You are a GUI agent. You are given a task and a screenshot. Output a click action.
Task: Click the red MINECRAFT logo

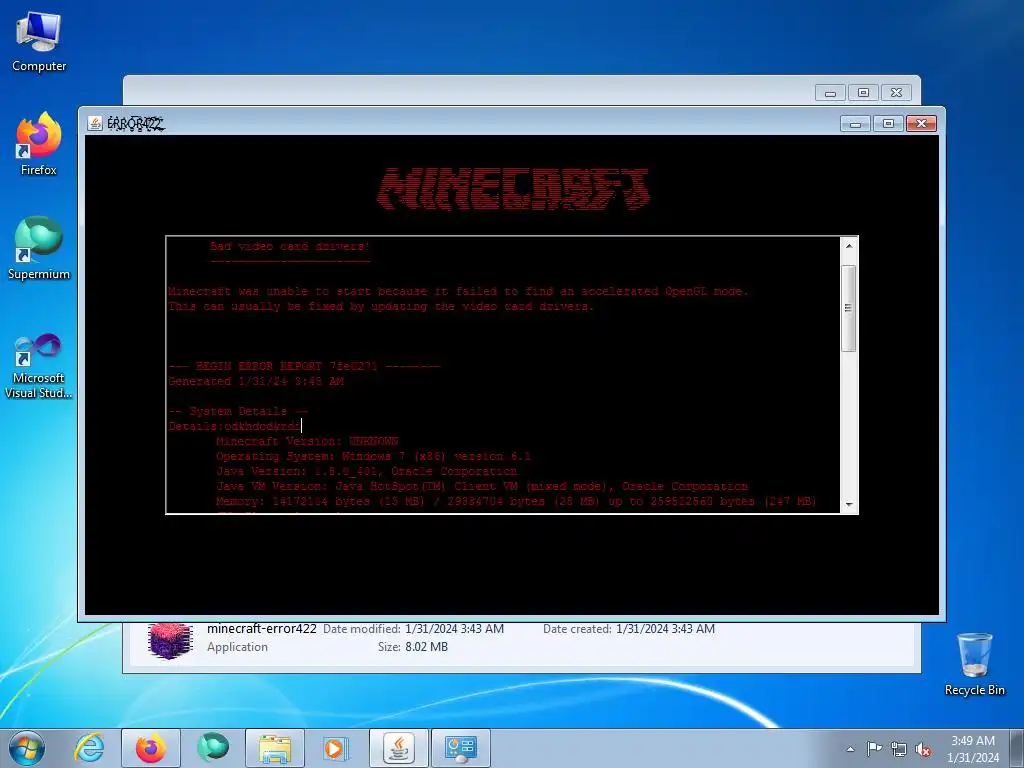click(513, 189)
